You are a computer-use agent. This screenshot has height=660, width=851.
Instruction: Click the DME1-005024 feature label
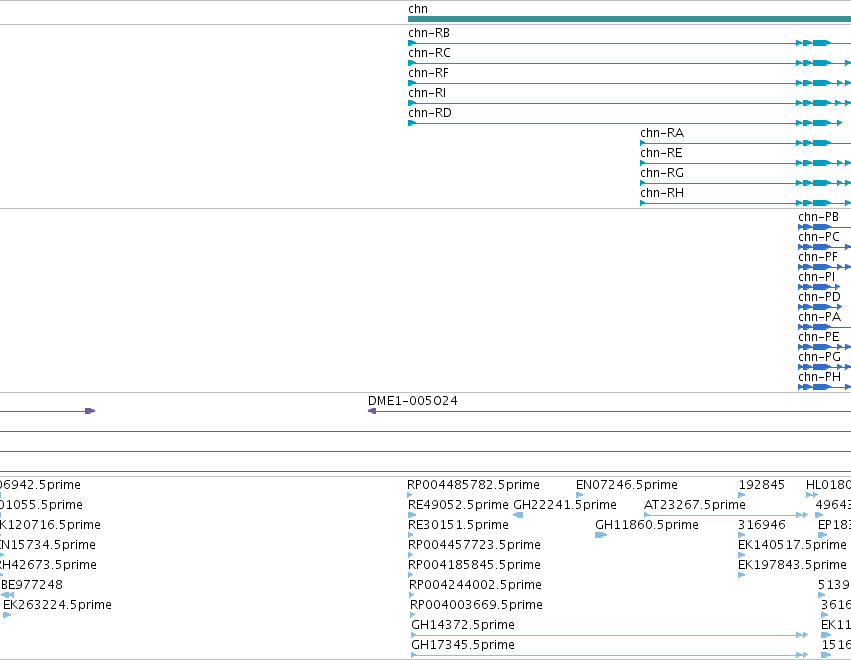pos(412,401)
